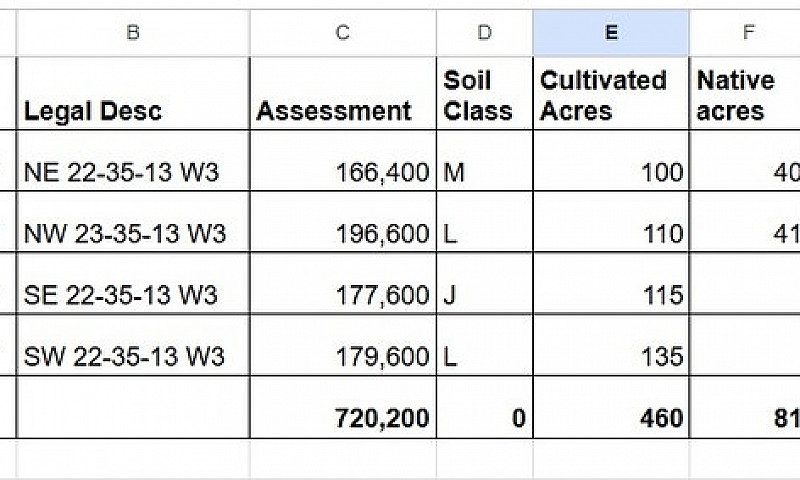Select highlighted column E header

click(x=611, y=33)
